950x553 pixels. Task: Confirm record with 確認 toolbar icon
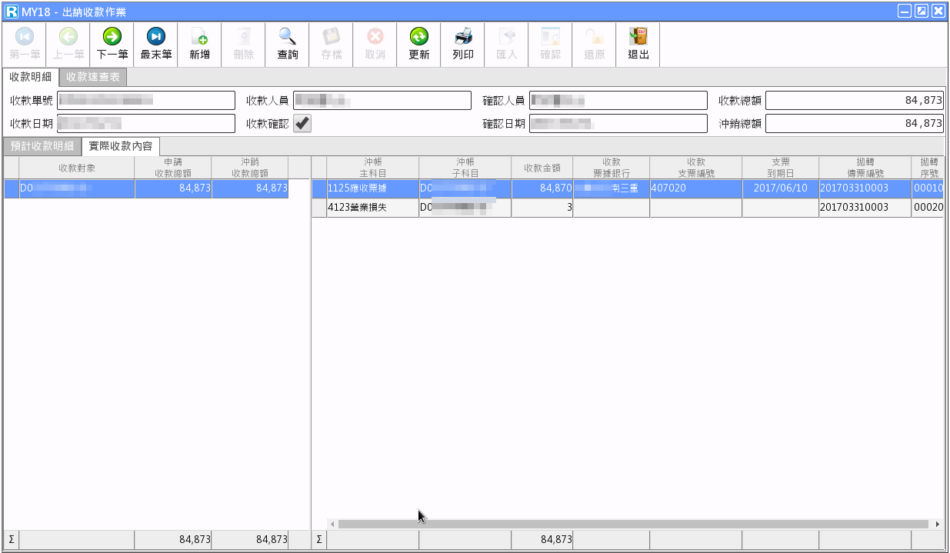550,44
